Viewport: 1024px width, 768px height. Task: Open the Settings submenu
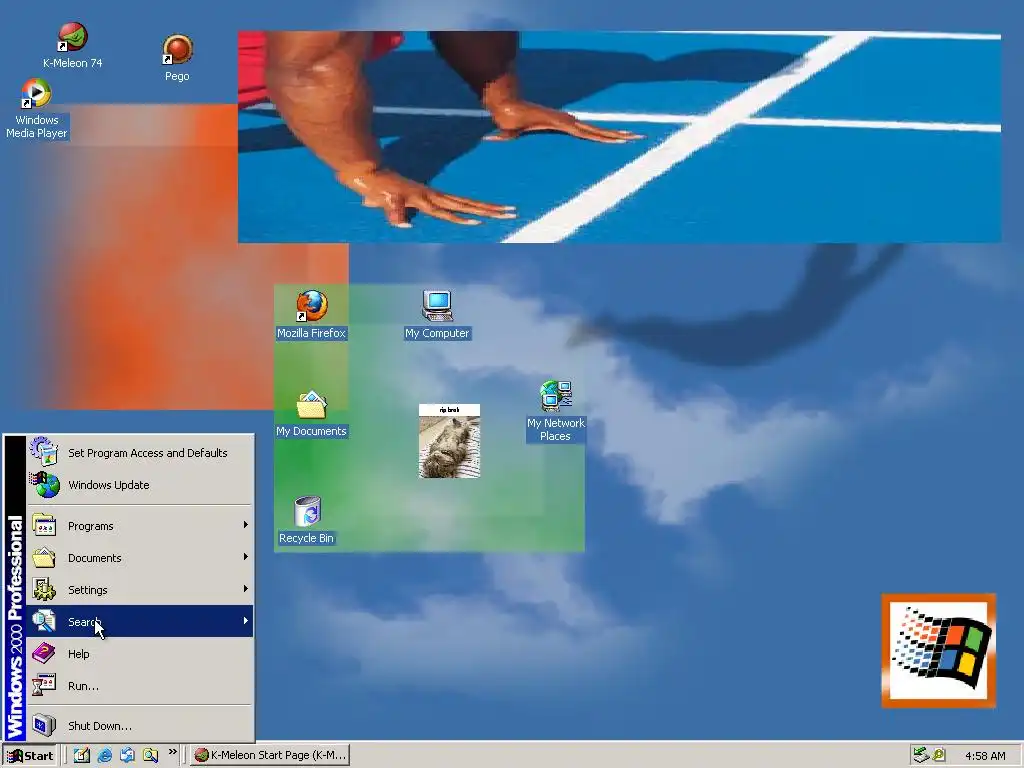coord(140,590)
